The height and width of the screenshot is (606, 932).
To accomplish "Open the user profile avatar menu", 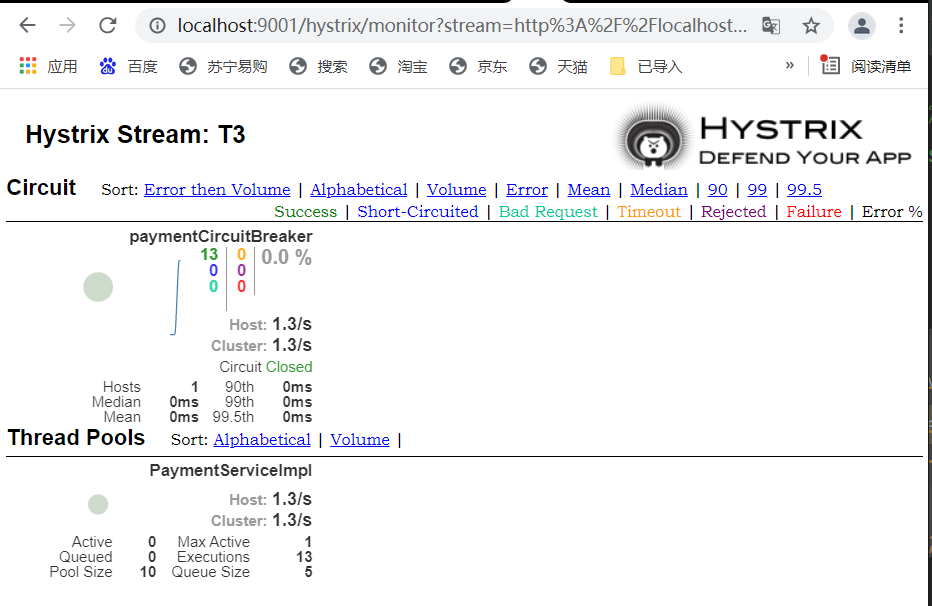I will 862,26.
